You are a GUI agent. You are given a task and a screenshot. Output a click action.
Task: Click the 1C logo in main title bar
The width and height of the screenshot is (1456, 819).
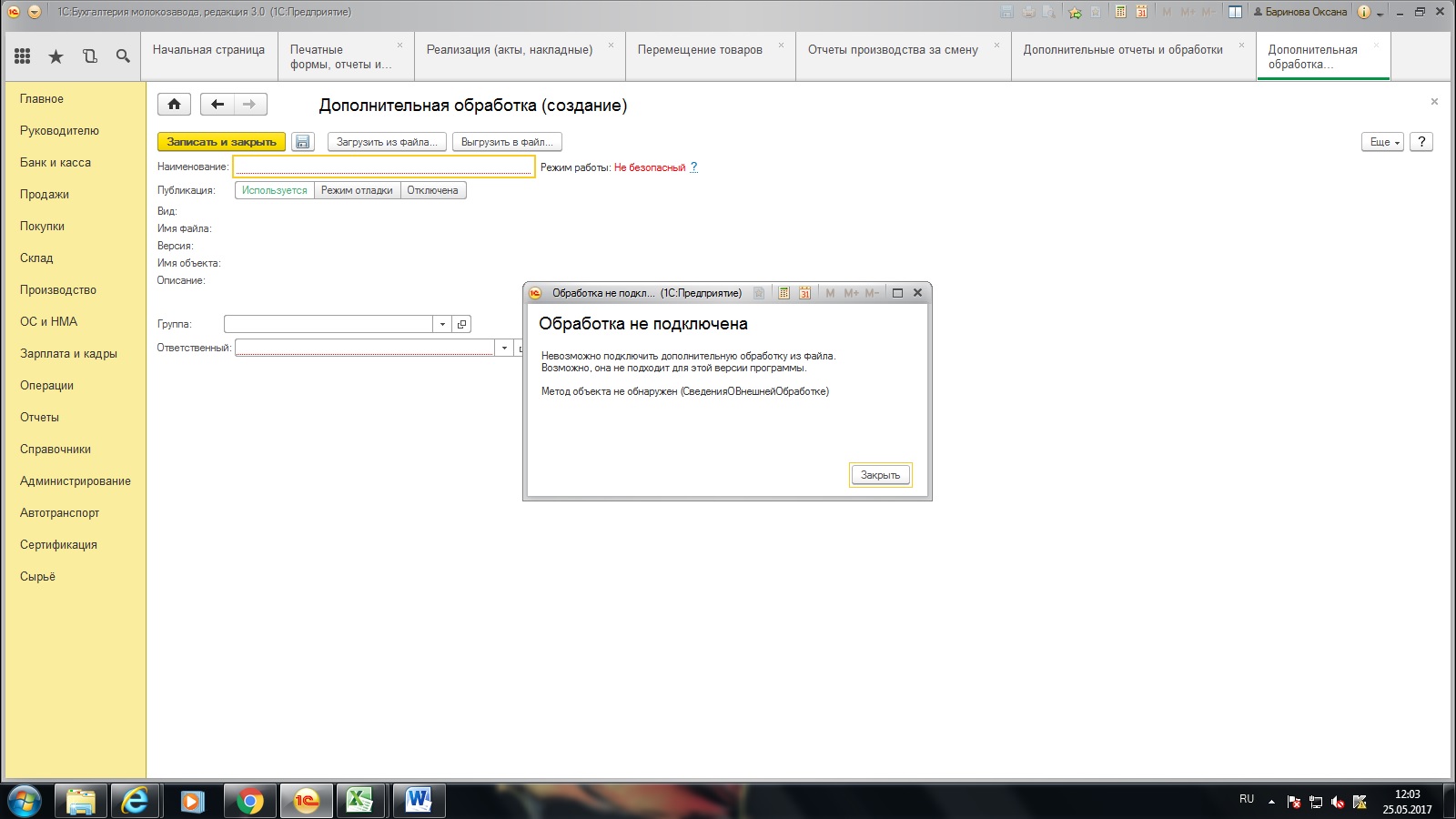14,12
